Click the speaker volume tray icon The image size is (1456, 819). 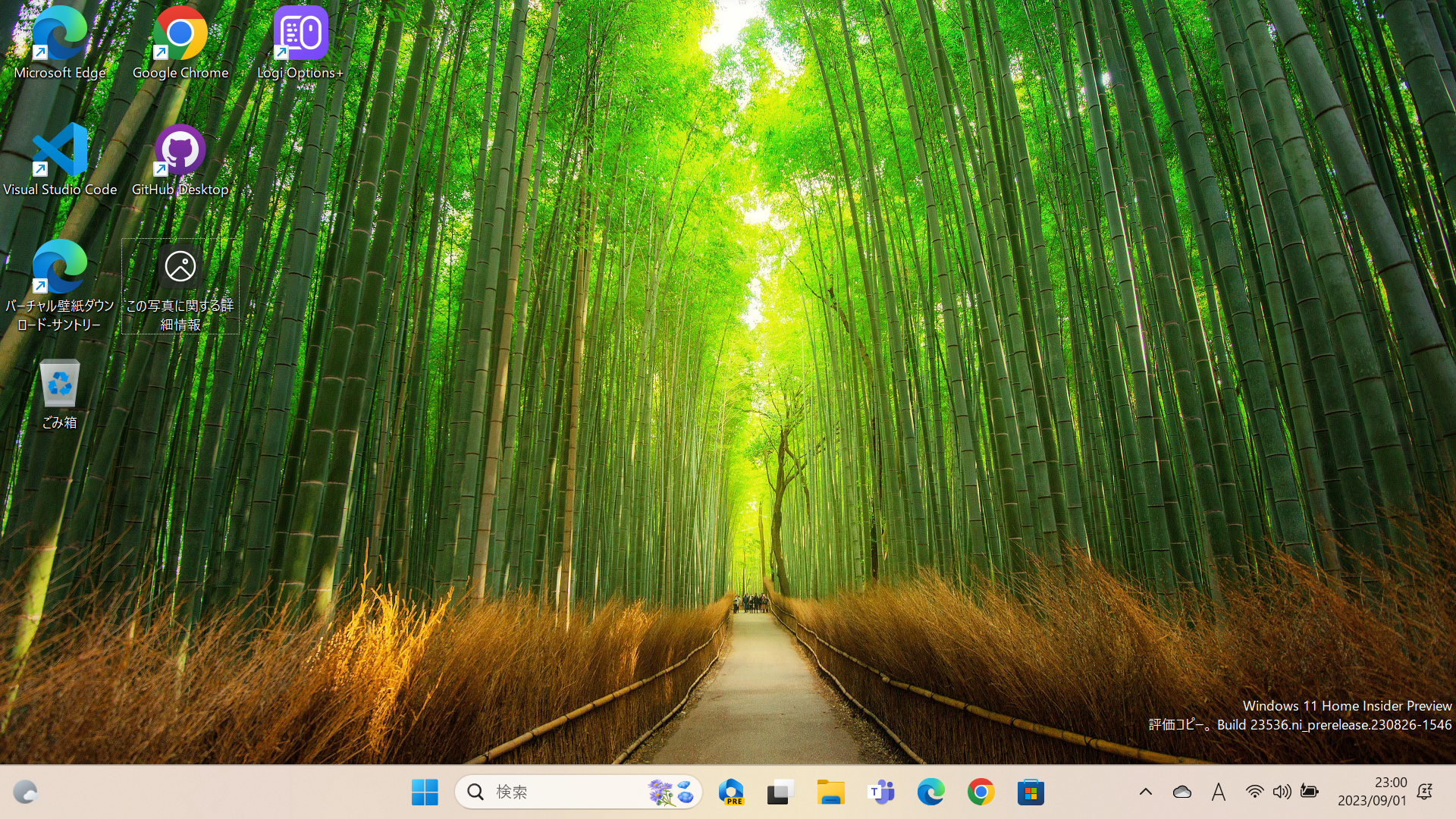1282,792
